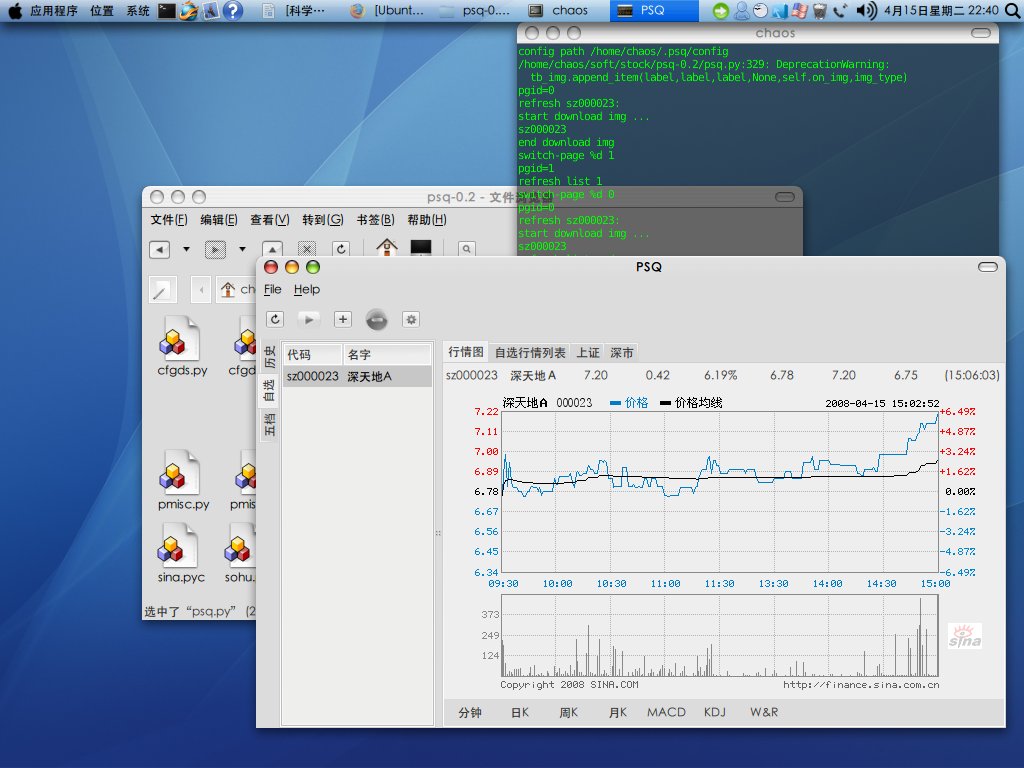This screenshot has width=1024, height=768.
Task: Show the 日K chart
Action: (x=520, y=712)
